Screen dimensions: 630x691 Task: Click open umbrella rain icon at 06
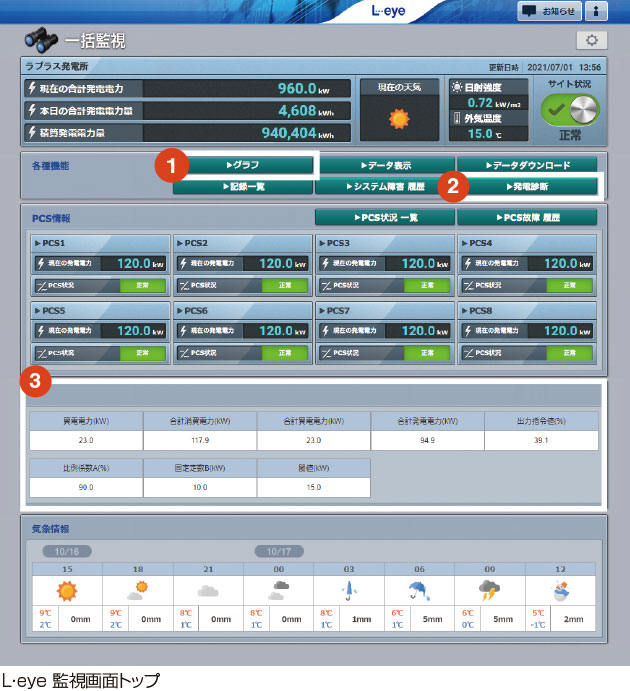pos(419,591)
